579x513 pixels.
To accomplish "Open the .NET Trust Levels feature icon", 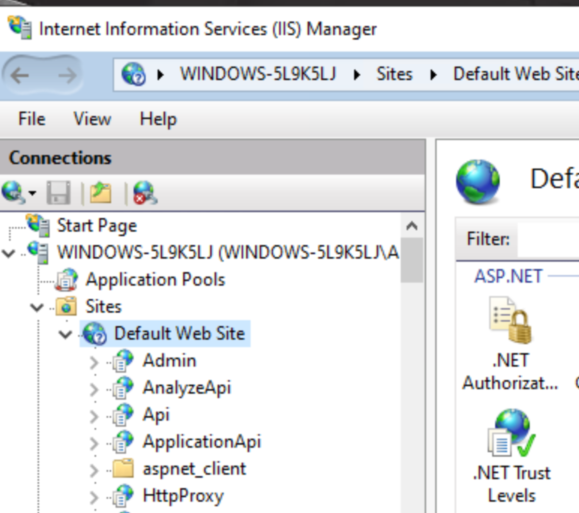I will coord(511,433).
